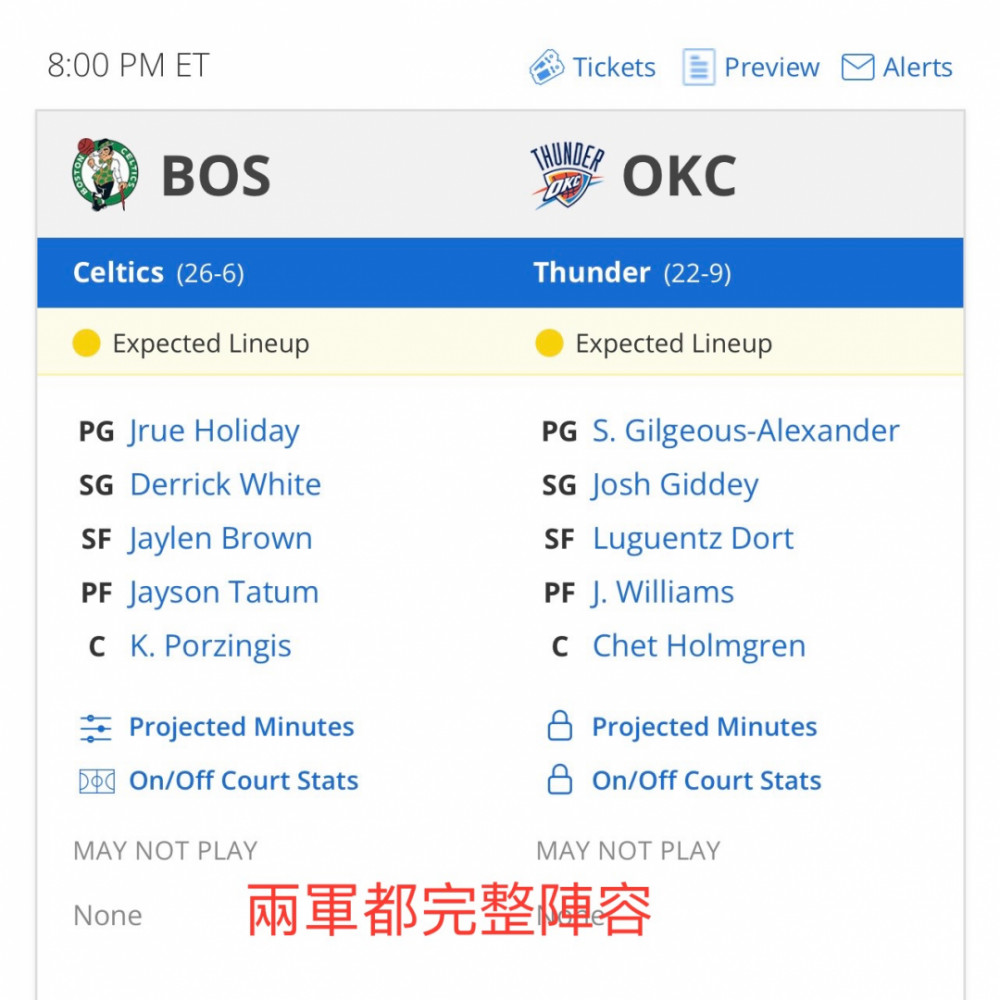Open S. Gilgeous-Alexander player page
Image resolution: width=1000 pixels, height=1000 pixels.
pyautogui.click(x=746, y=431)
